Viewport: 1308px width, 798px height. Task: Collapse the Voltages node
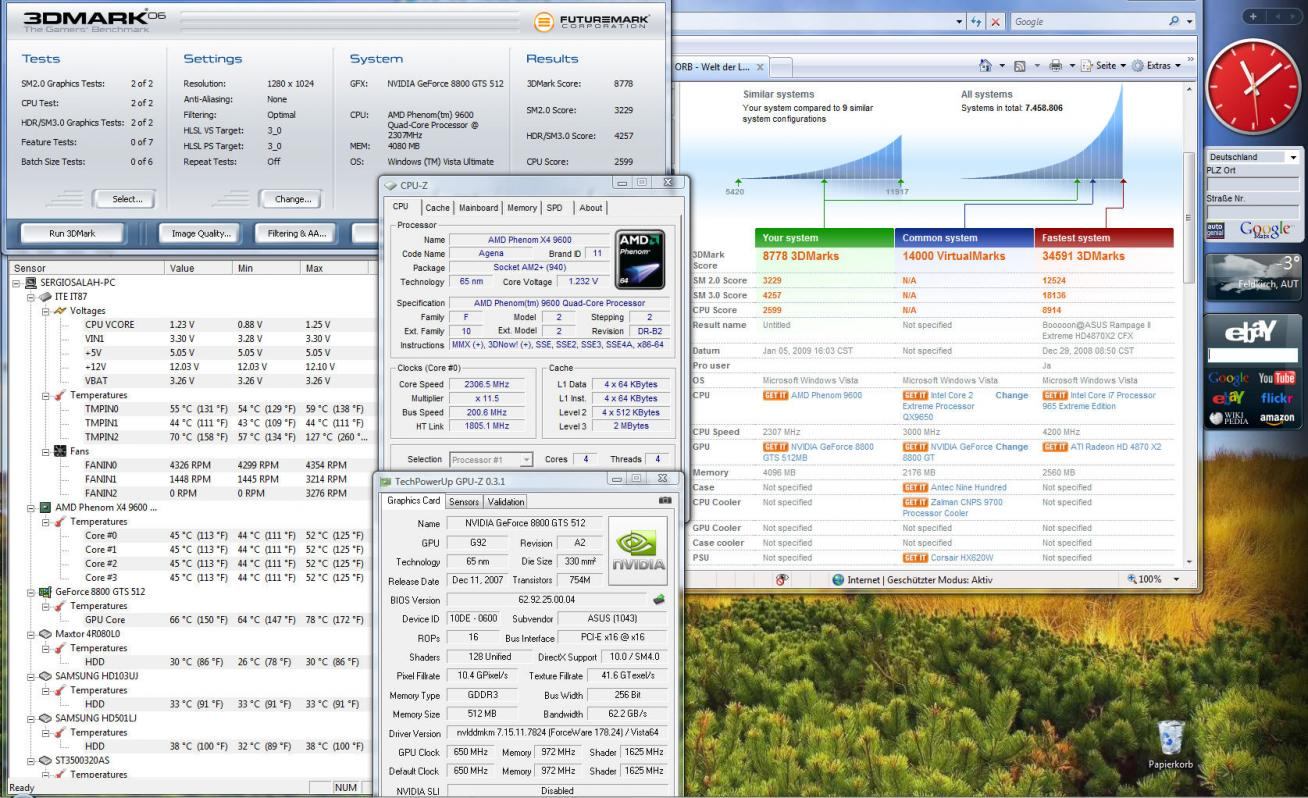click(x=46, y=311)
